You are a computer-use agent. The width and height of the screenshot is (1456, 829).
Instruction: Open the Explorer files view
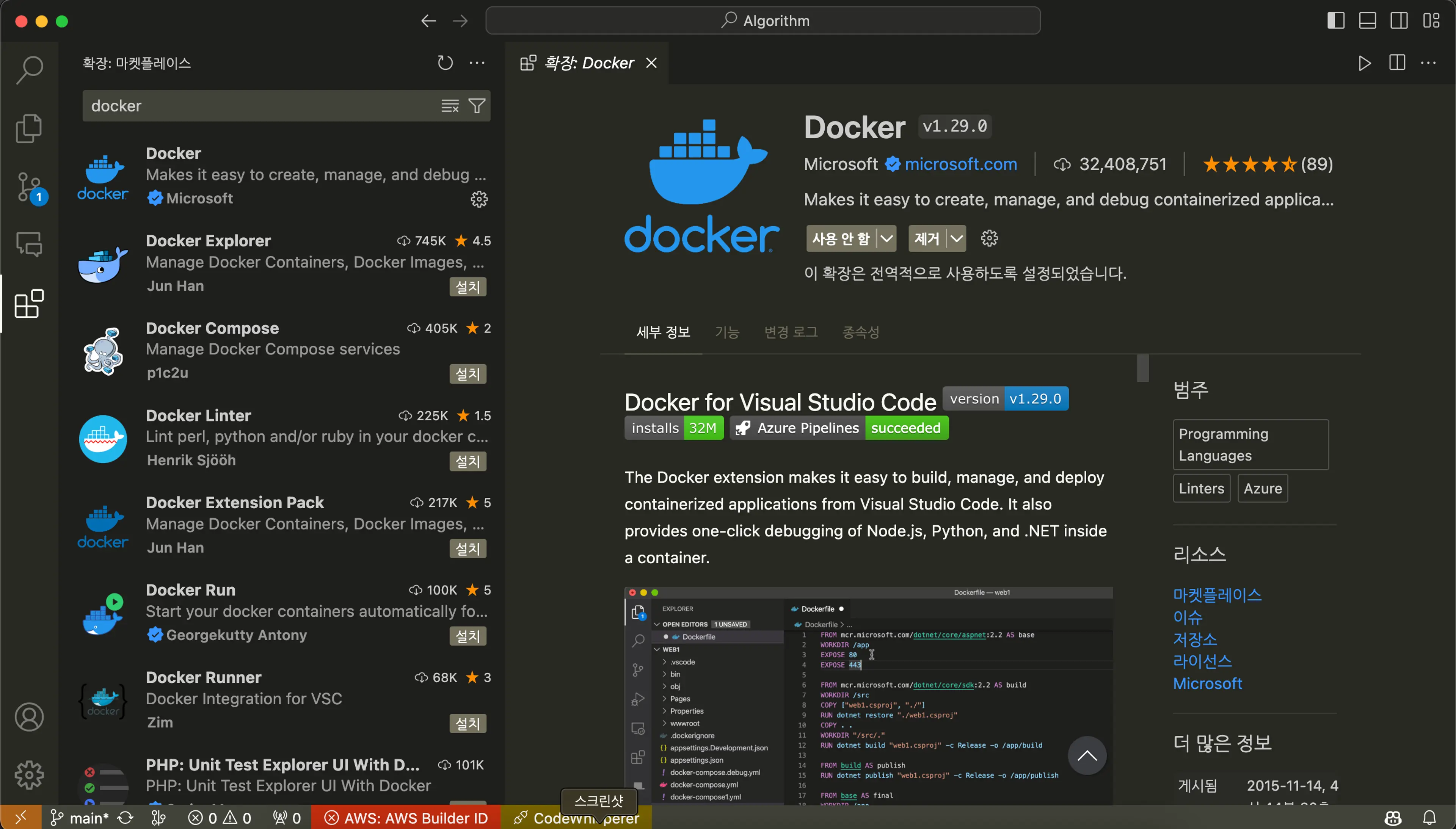coord(29,128)
